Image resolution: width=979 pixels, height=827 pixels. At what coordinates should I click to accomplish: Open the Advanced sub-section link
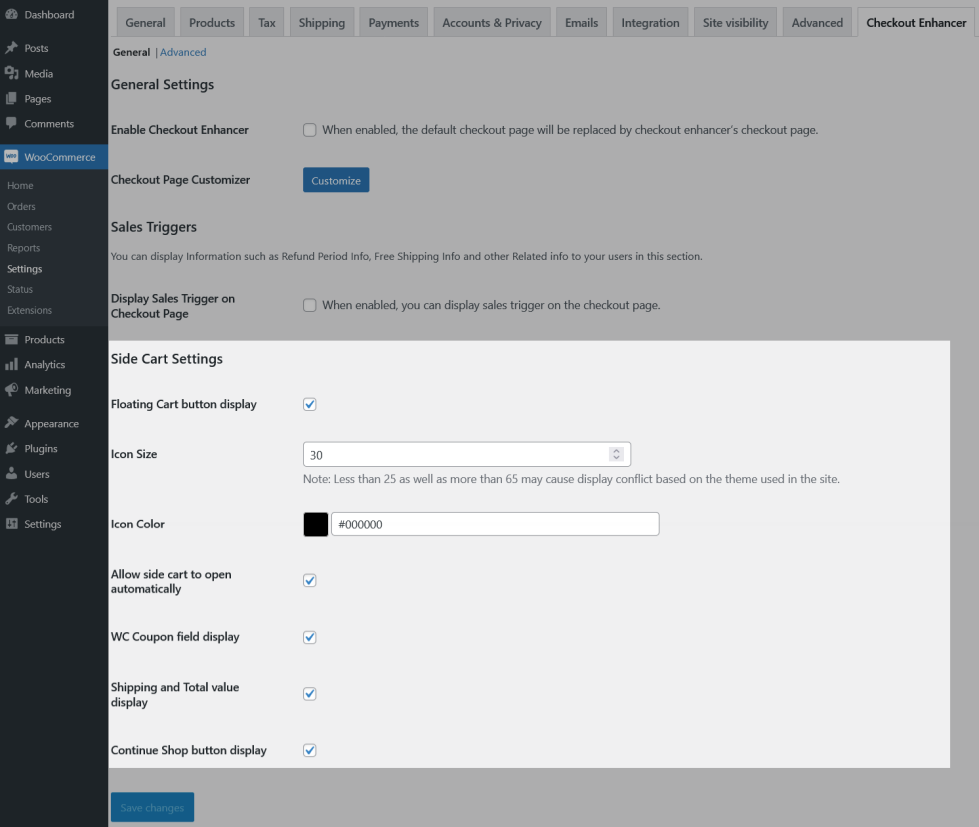183,52
